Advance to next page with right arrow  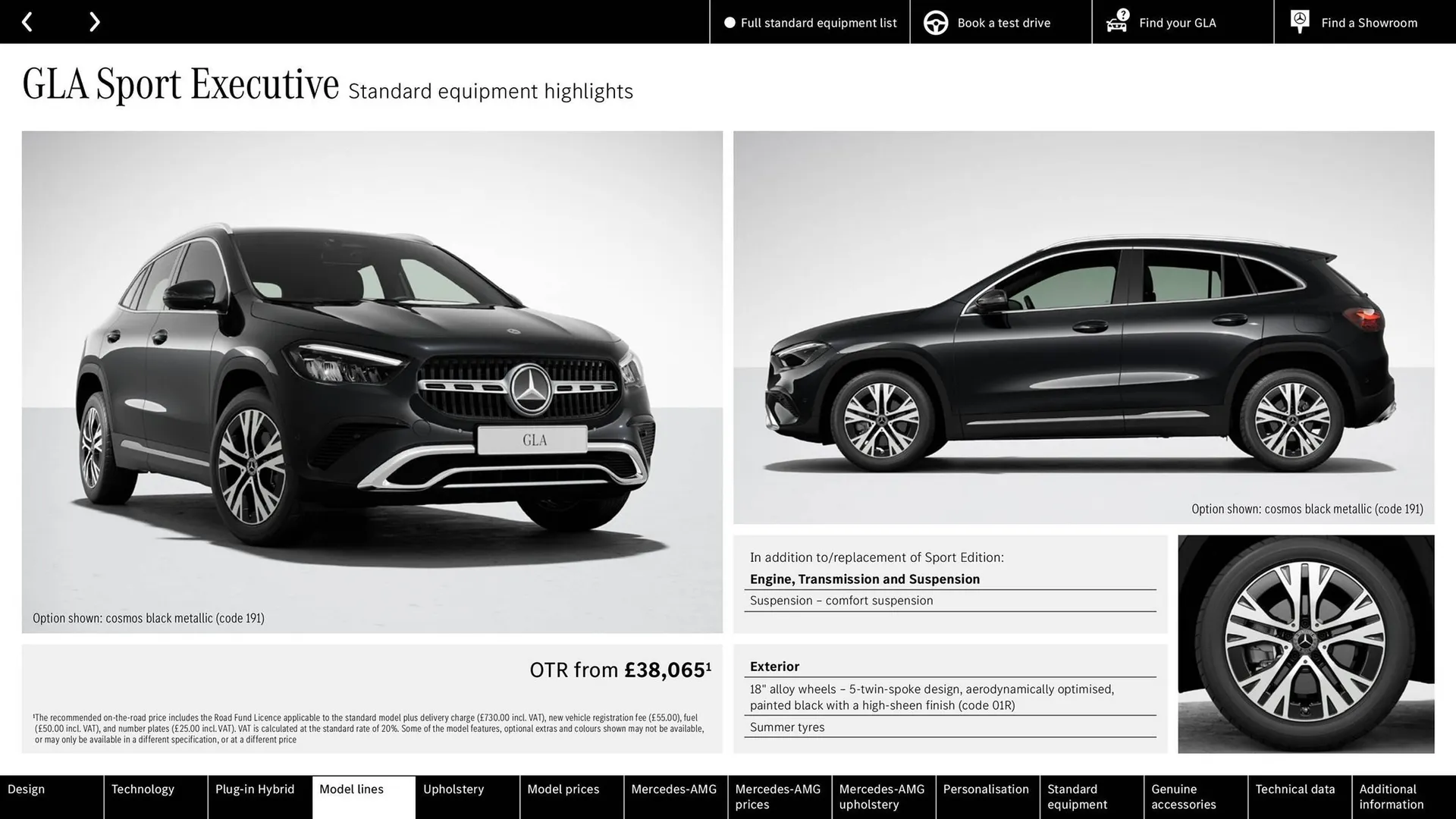94,21
